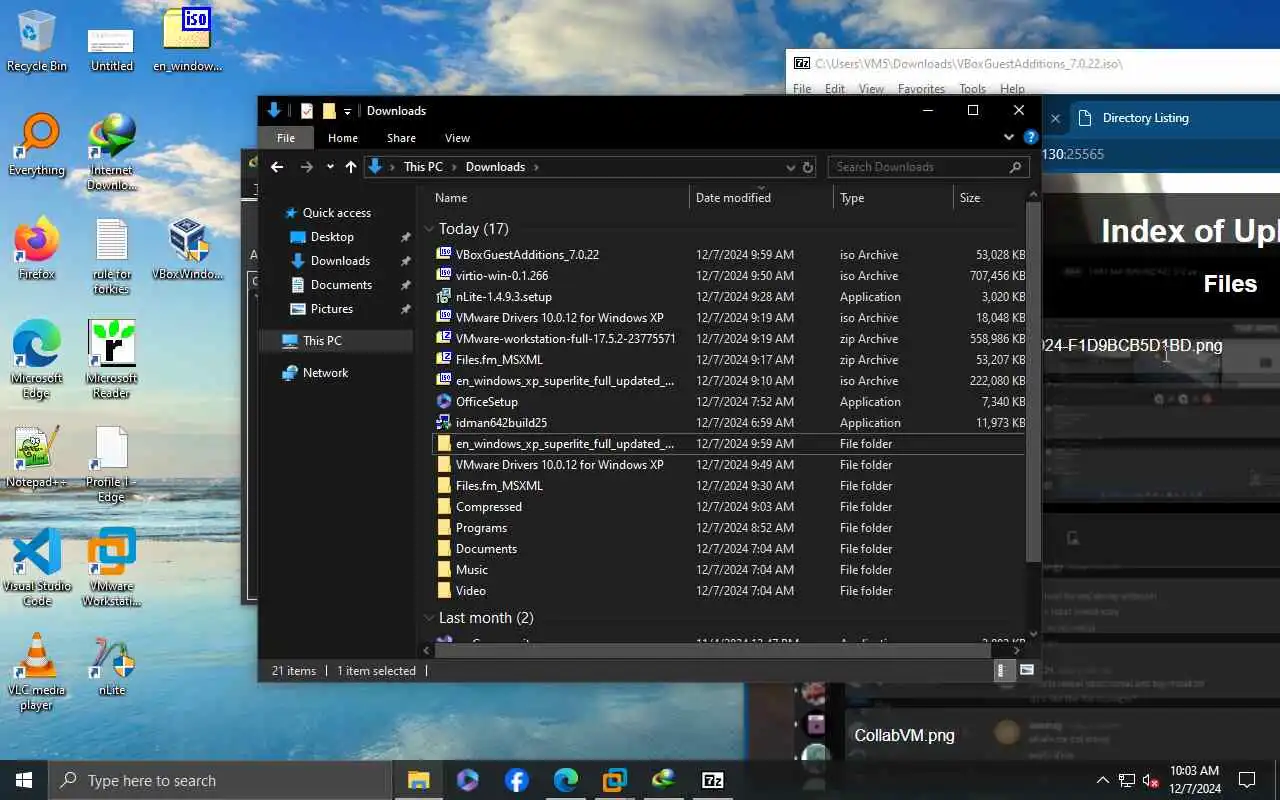Viewport: 1280px width, 800px height.
Task: Open the File tab in Explorer
Action: pos(286,138)
